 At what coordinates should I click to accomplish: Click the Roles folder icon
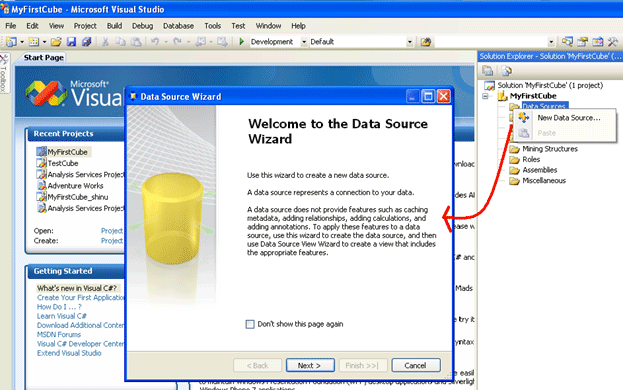tap(515, 160)
